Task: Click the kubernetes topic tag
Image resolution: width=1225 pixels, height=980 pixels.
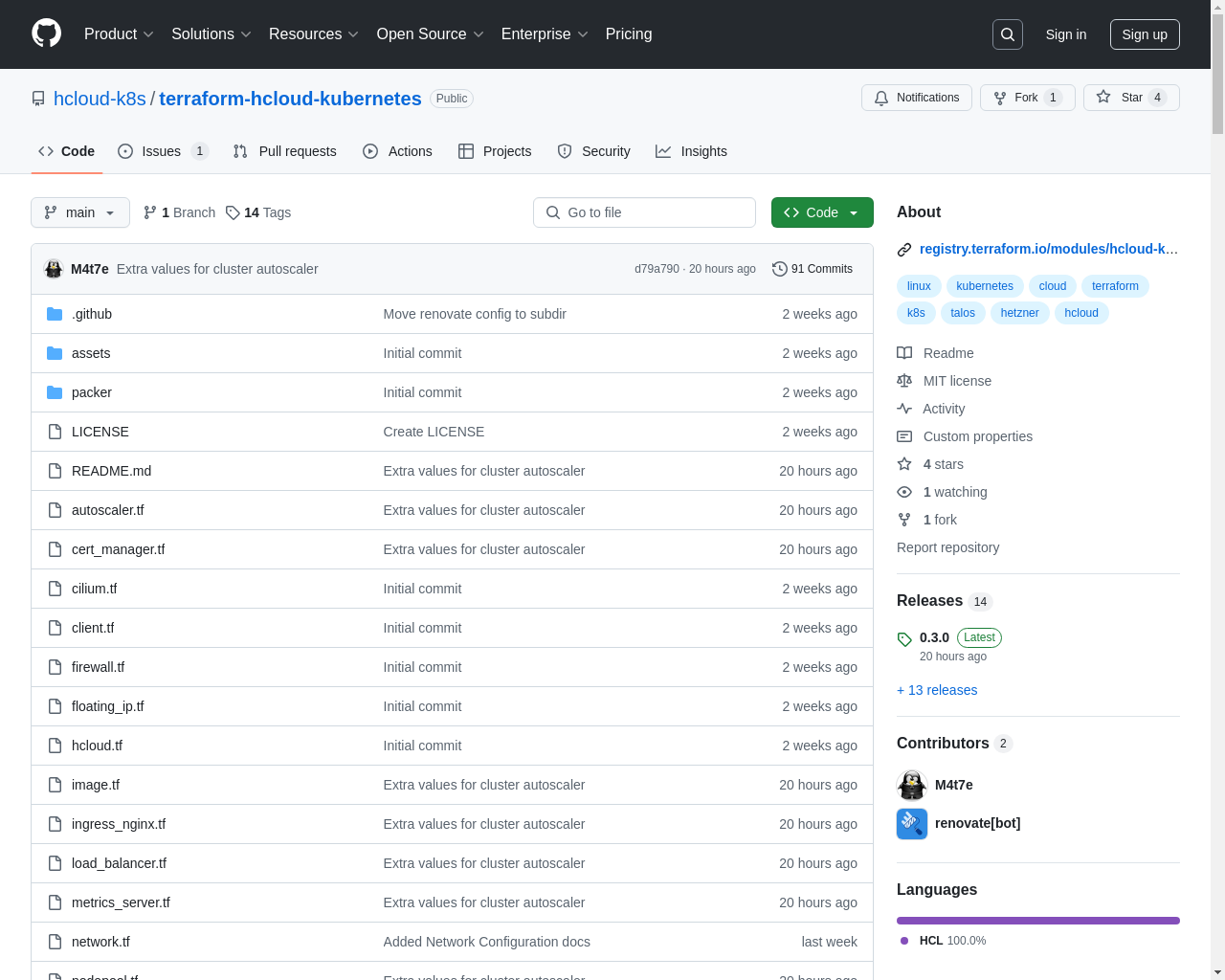Action: coord(985,286)
